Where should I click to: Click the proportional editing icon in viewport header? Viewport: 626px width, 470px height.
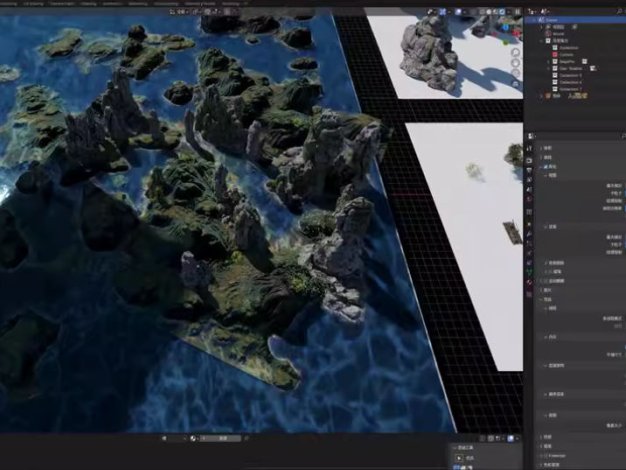click(x=227, y=12)
